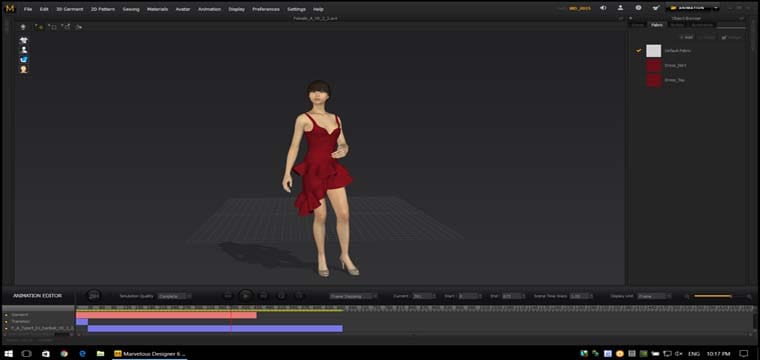Click the speaker announcement icon
Screen dimensions: 760x360
(603, 8)
